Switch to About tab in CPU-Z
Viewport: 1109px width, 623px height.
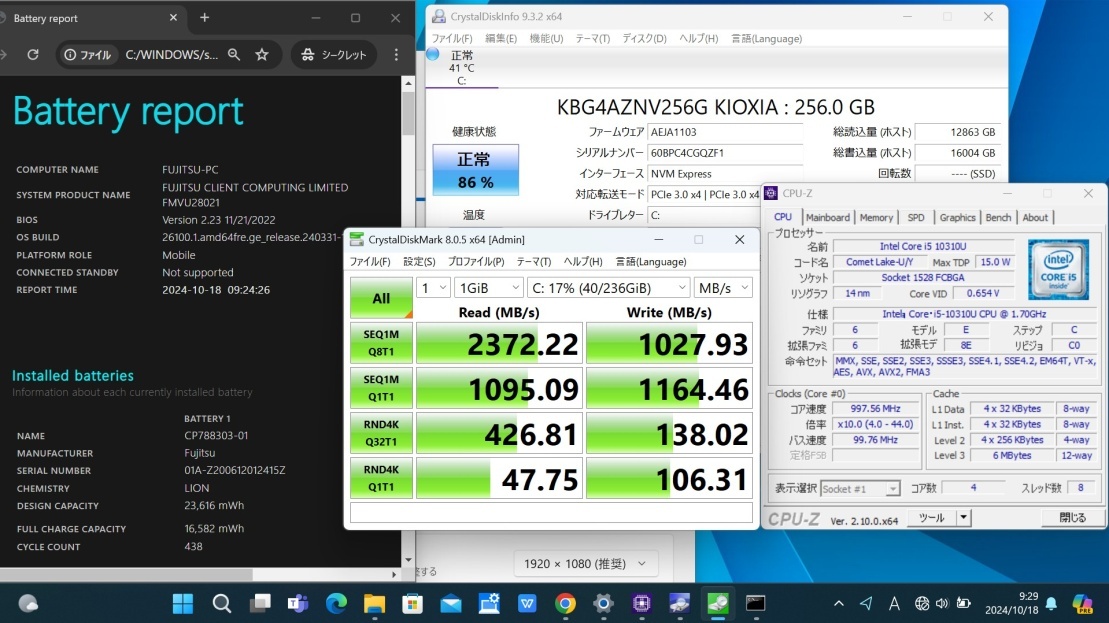(1035, 217)
